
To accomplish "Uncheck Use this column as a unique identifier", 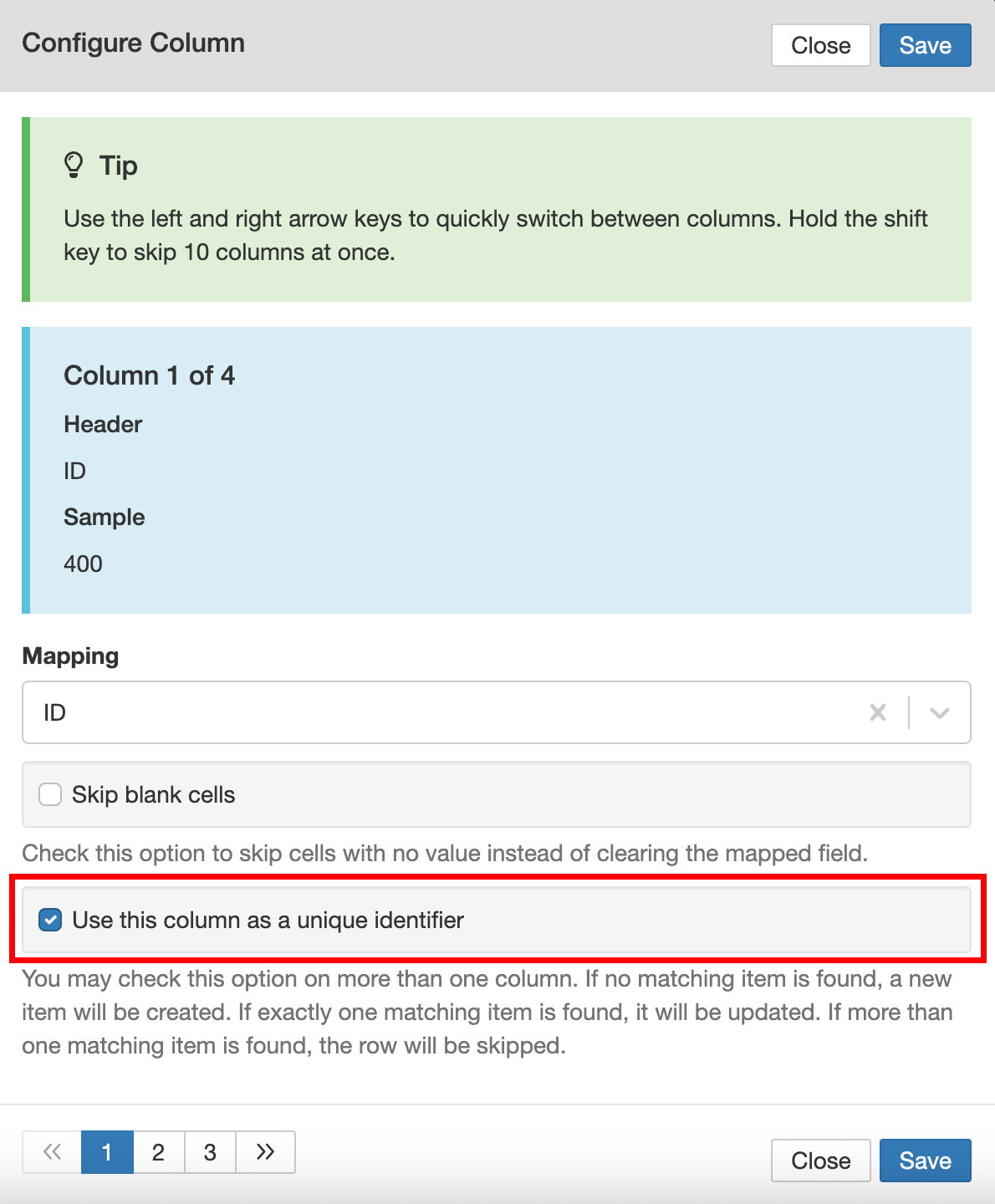I will (51, 920).
